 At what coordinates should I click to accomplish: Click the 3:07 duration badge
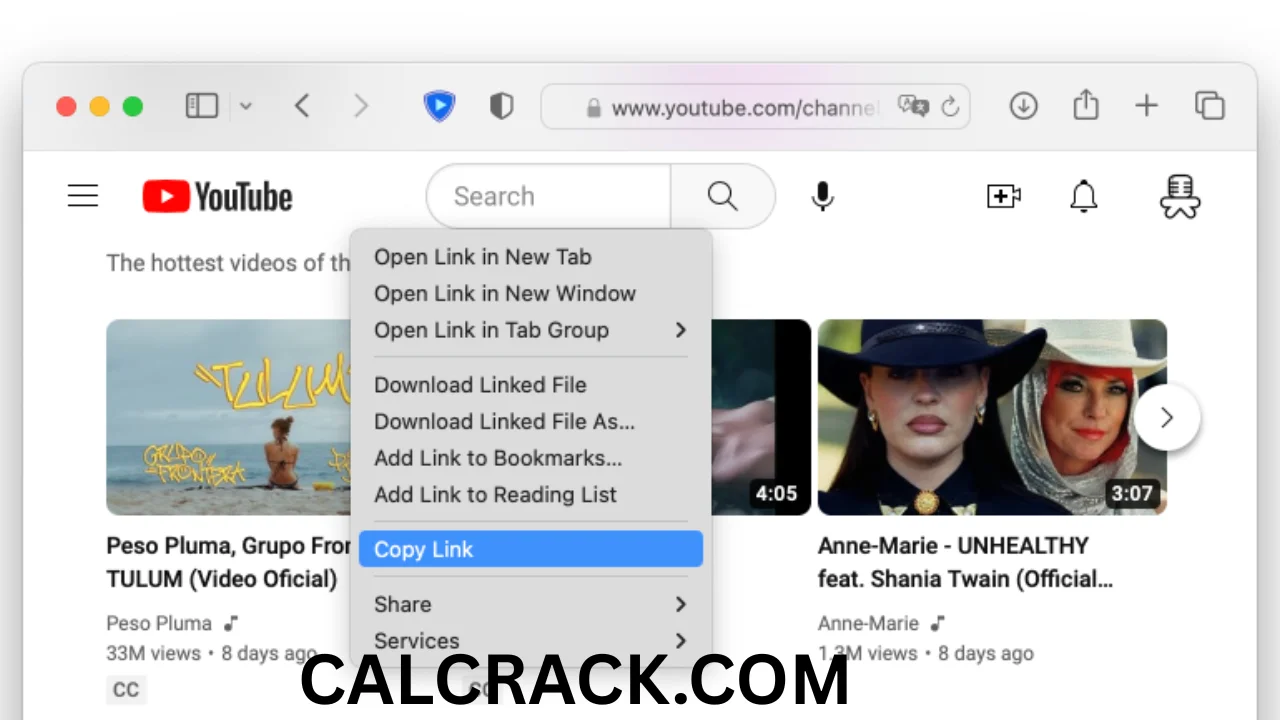click(1132, 493)
